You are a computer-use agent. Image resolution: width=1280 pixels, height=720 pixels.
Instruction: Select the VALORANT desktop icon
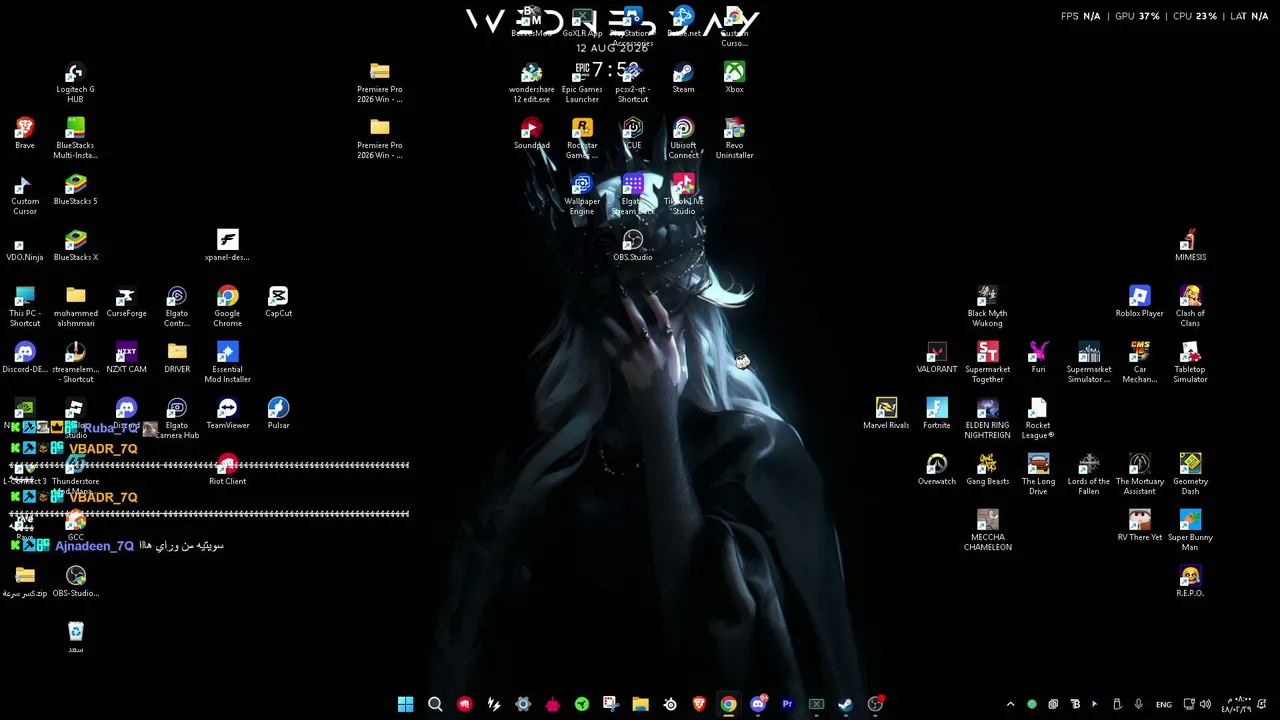pos(936,358)
